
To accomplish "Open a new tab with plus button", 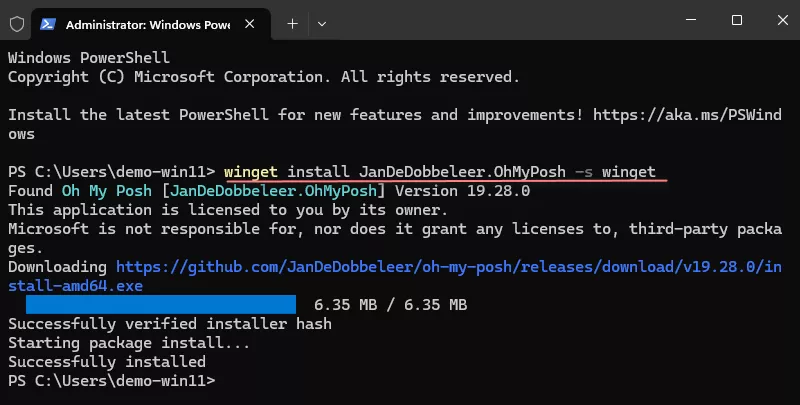I will point(292,23).
